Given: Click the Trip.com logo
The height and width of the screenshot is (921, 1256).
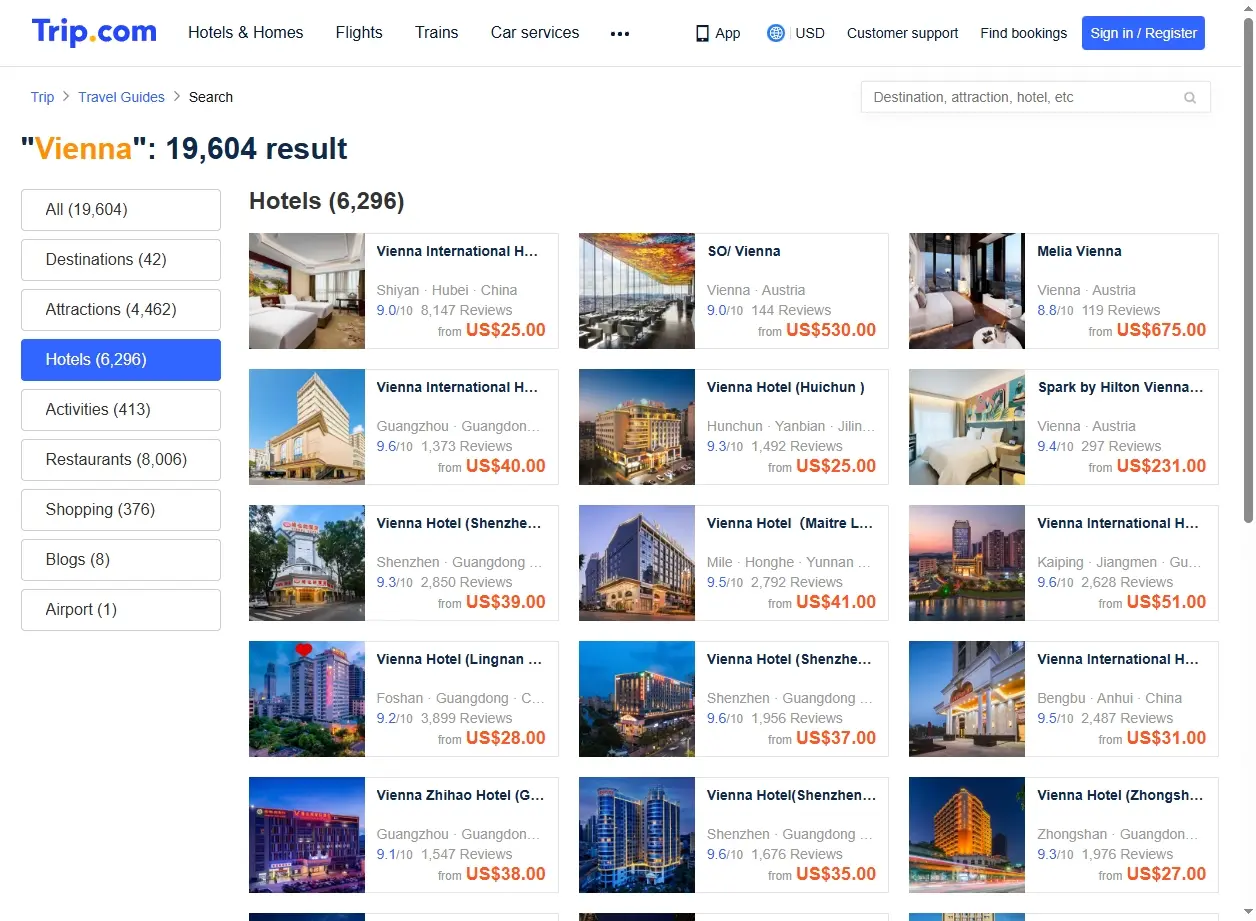Looking at the screenshot, I should tap(94, 32).
